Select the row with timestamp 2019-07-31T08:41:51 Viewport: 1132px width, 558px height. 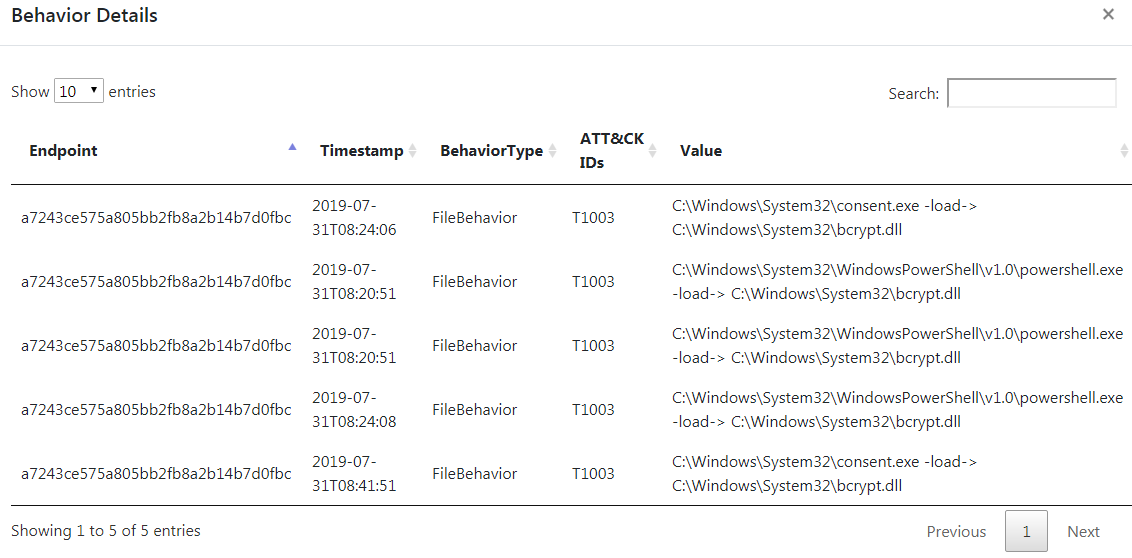click(x=566, y=474)
